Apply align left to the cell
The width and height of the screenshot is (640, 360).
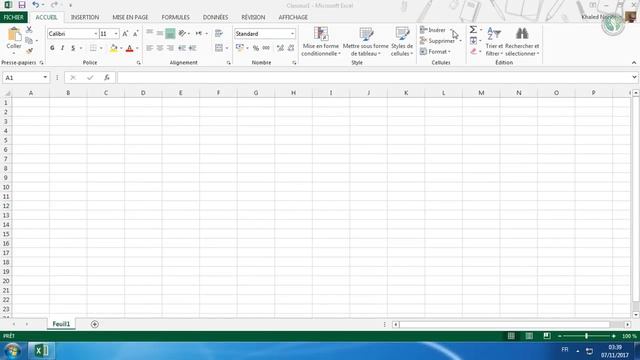pyautogui.click(x=149, y=48)
